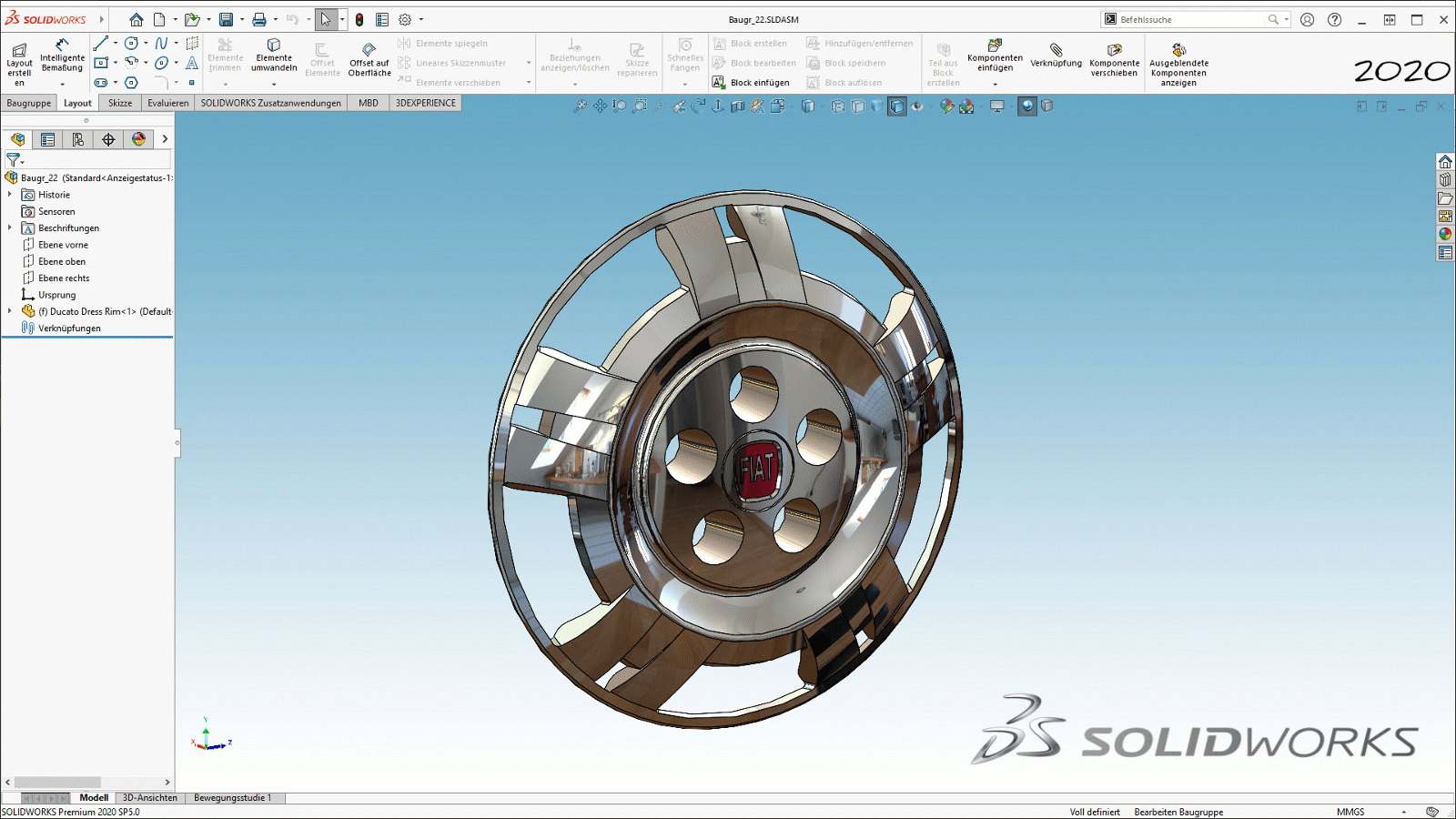Select the Line sketch tool

101,43
